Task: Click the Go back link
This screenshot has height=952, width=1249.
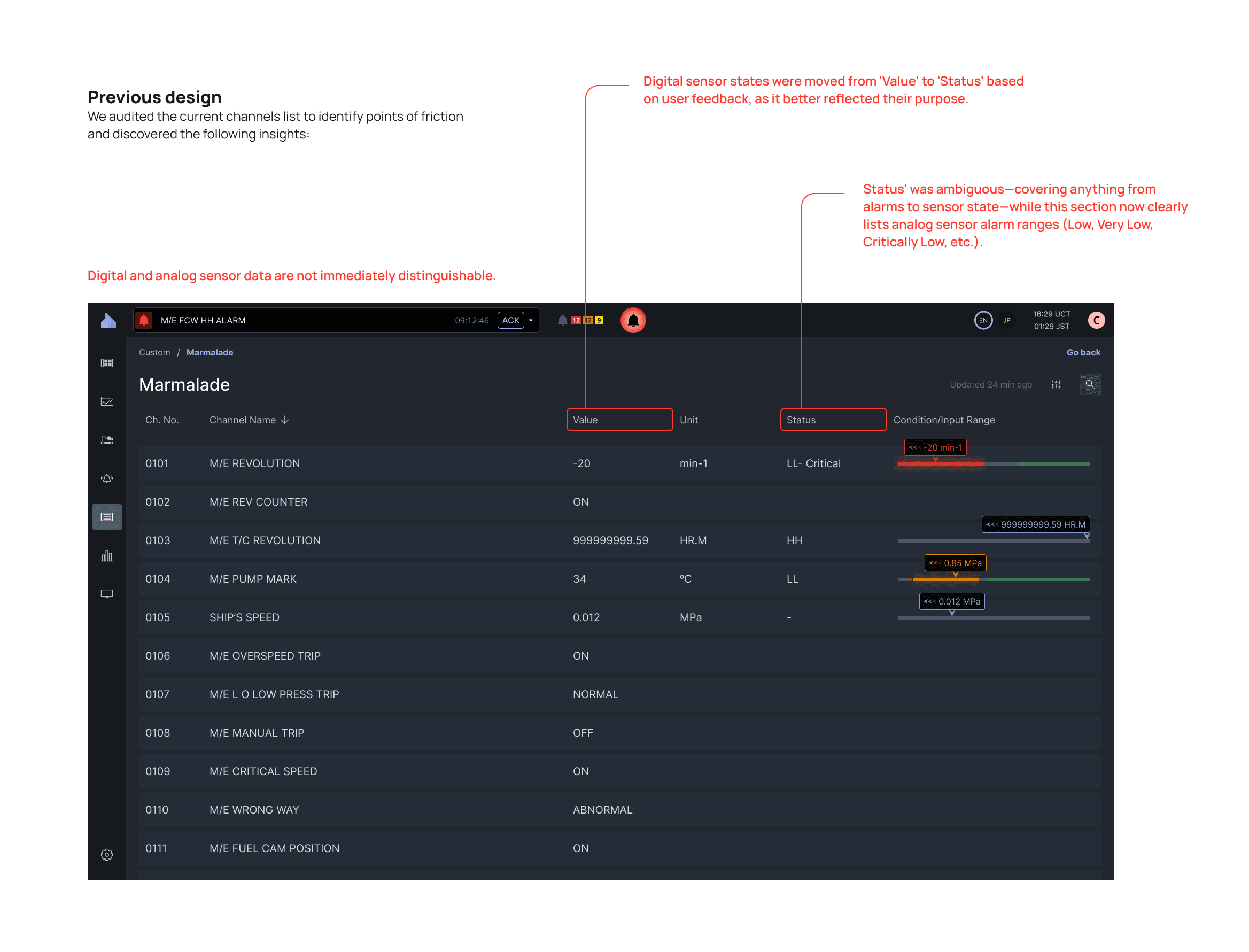Action: 1083,352
